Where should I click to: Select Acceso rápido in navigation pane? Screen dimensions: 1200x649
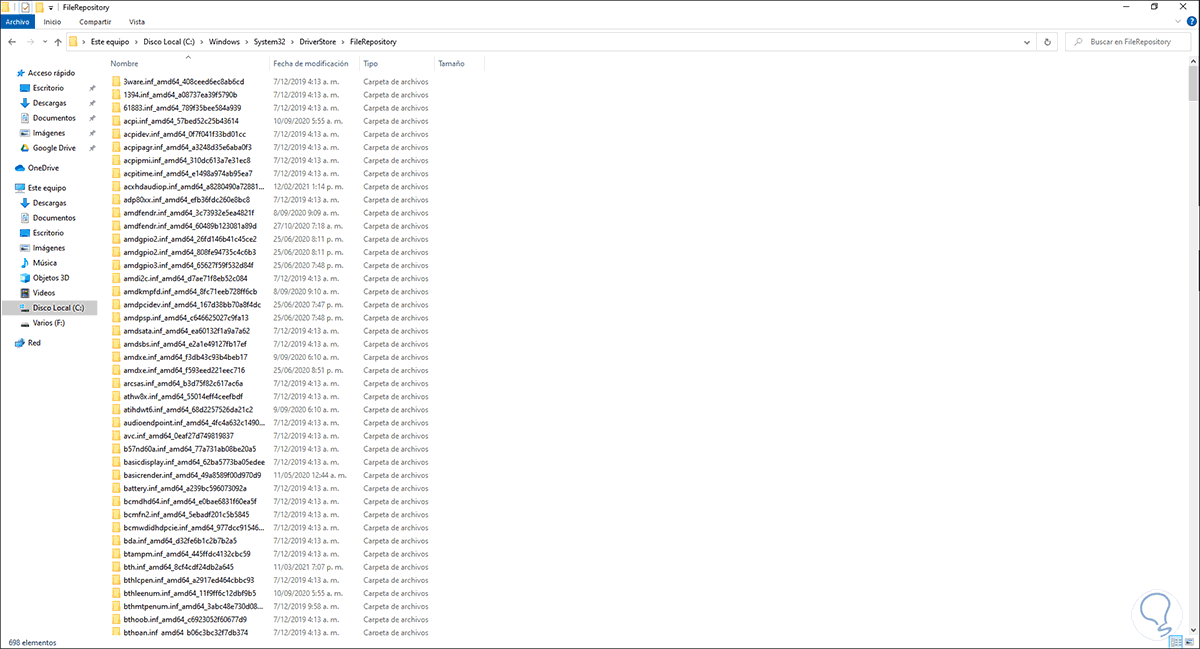51,73
